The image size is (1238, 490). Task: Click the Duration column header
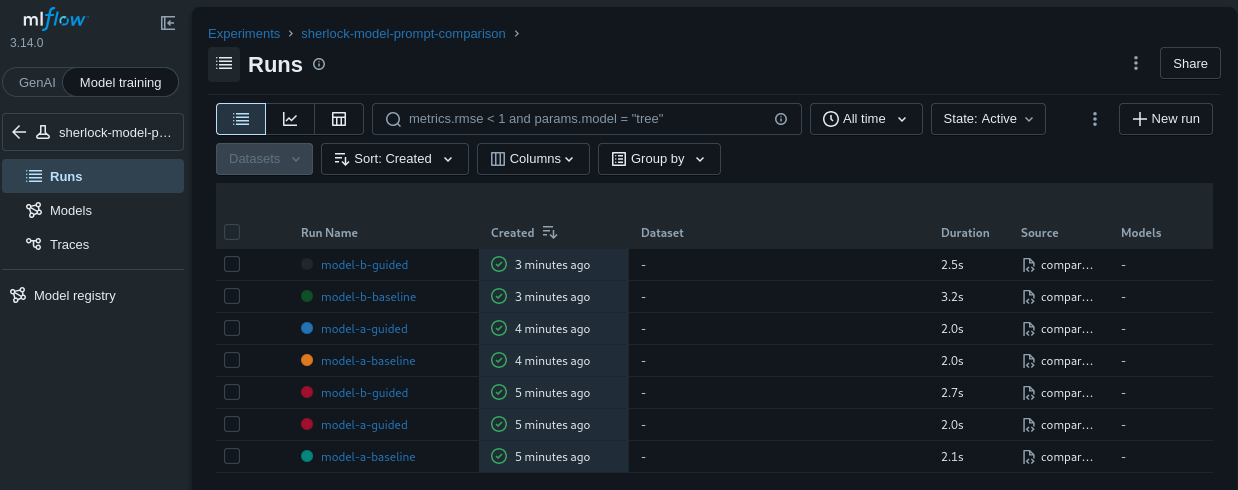[x=965, y=233]
